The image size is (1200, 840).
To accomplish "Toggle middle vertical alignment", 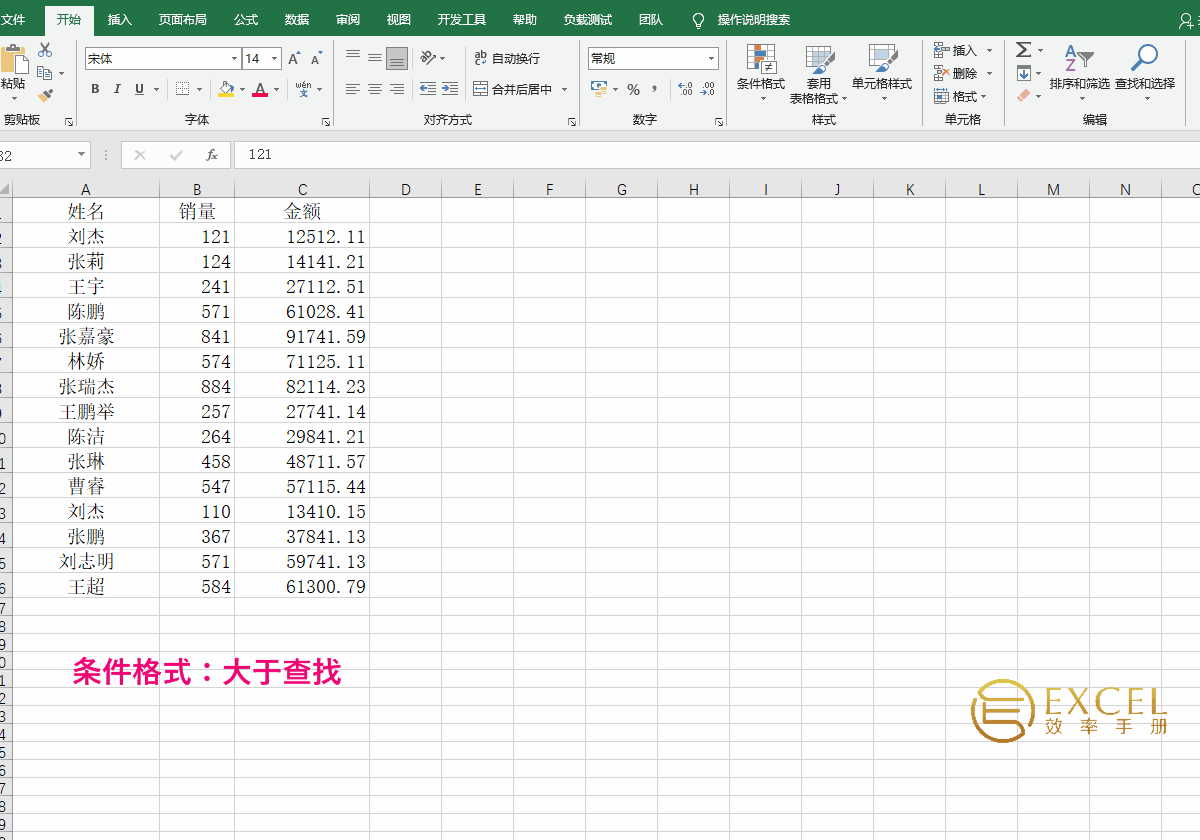I will pos(375,58).
